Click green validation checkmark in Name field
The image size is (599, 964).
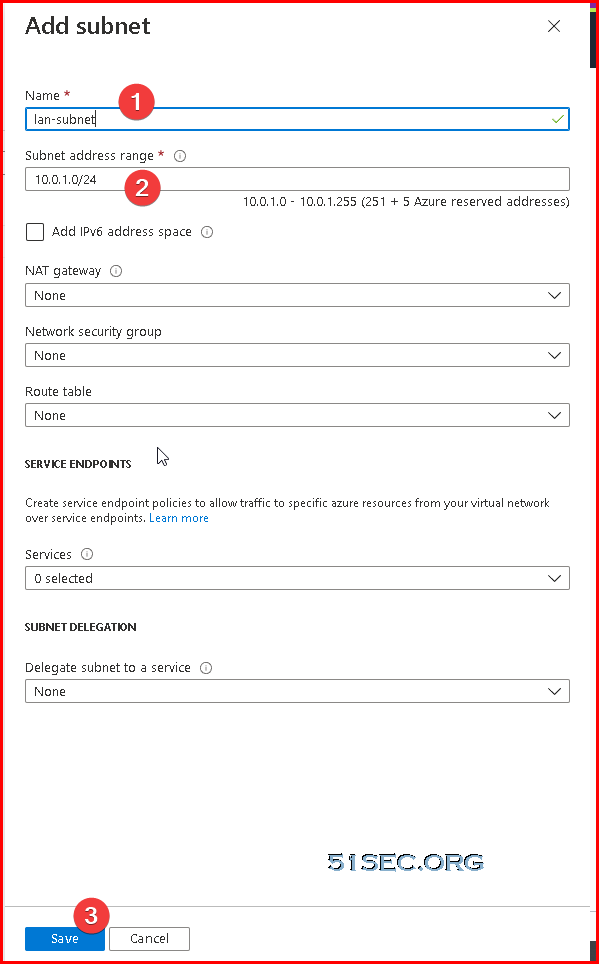(558, 119)
